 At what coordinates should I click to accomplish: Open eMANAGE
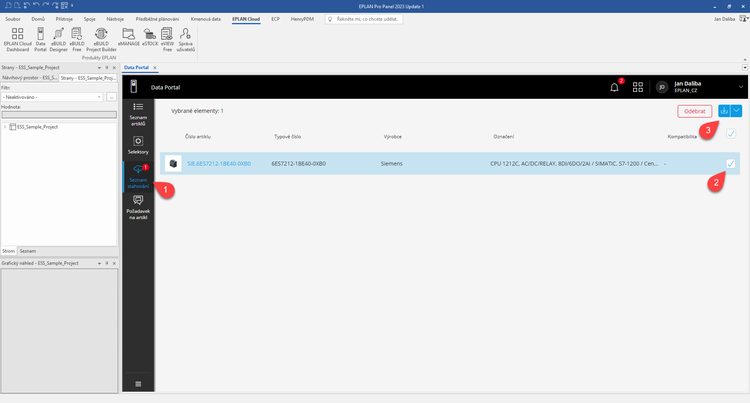coord(128,37)
